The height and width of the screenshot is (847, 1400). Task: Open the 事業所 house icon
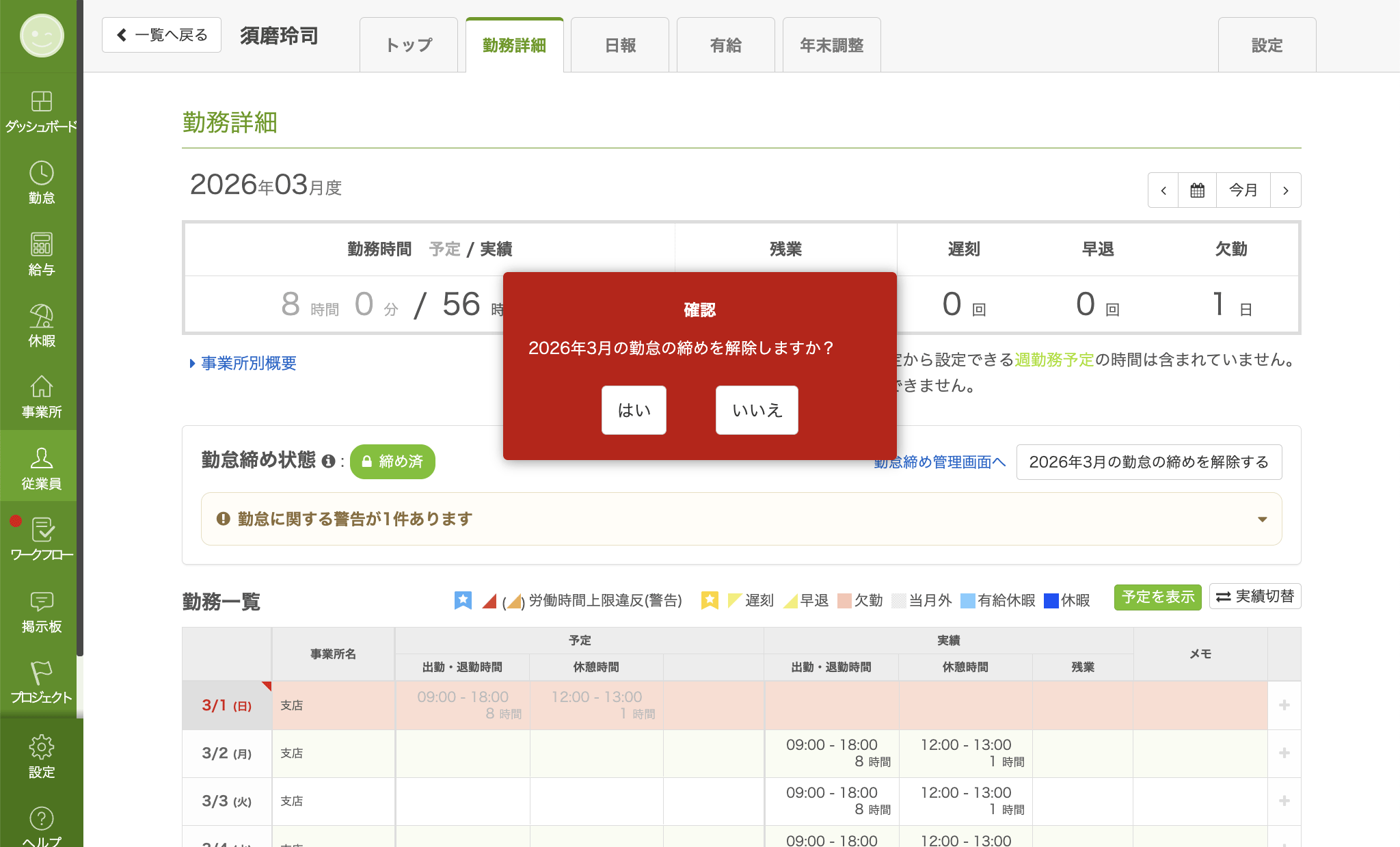41,388
